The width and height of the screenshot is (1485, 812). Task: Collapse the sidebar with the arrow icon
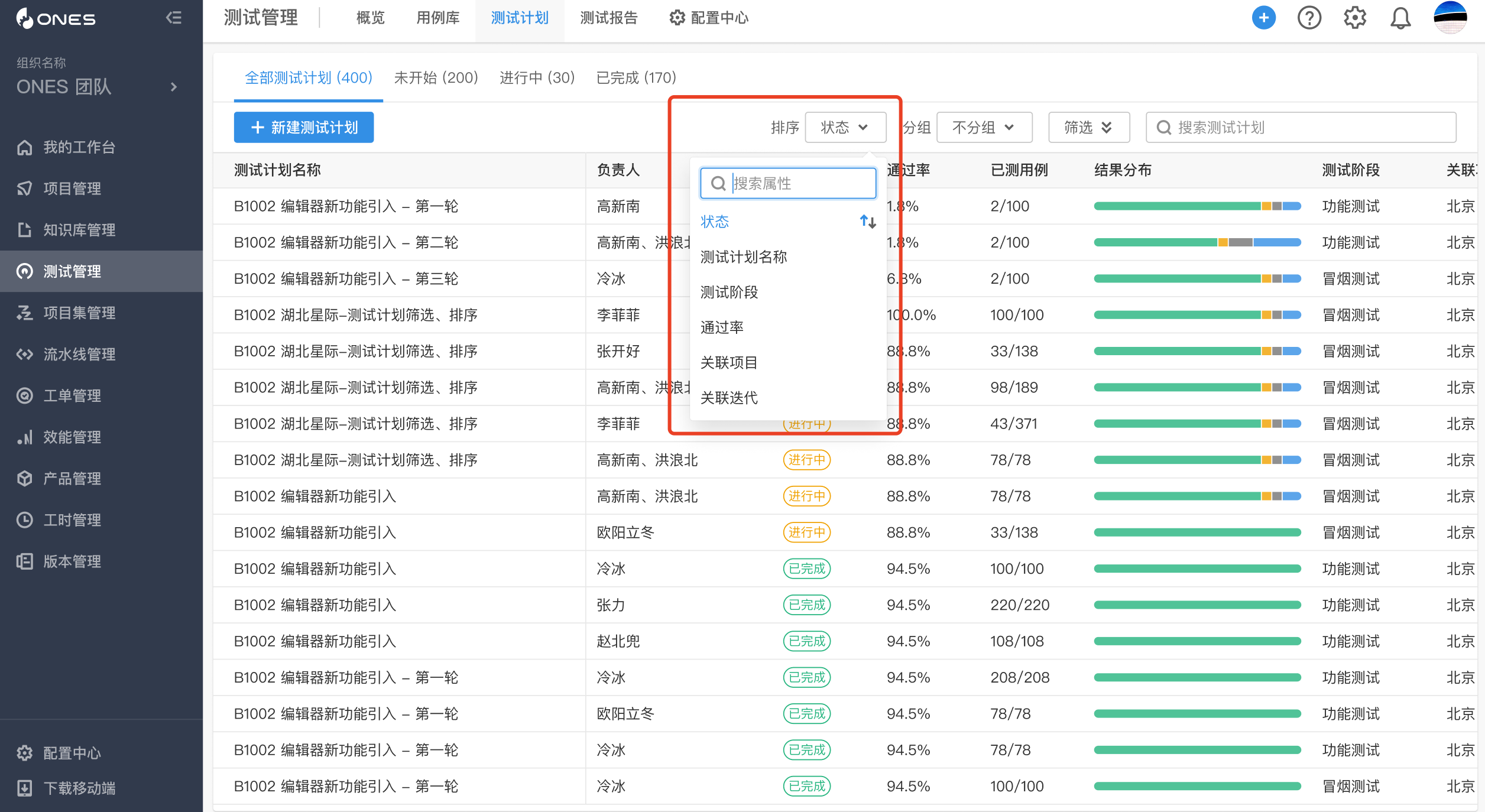pos(173,18)
